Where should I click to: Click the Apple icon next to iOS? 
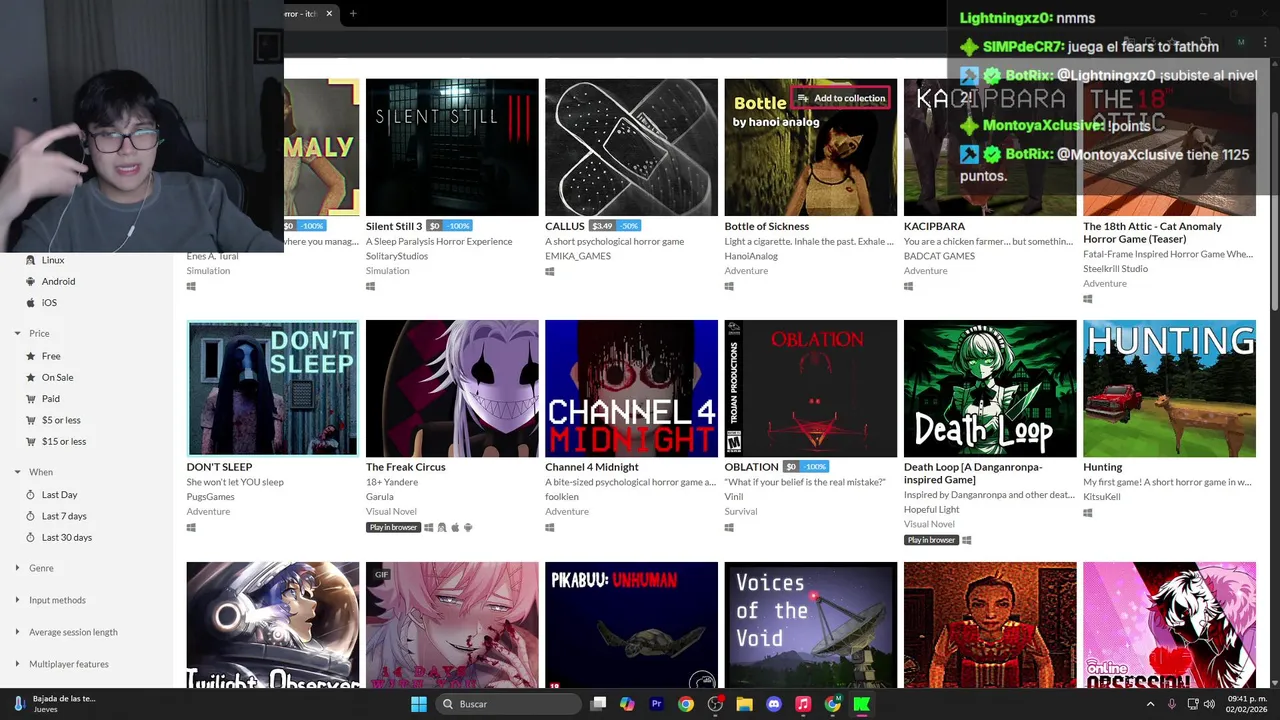pyautogui.click(x=30, y=303)
